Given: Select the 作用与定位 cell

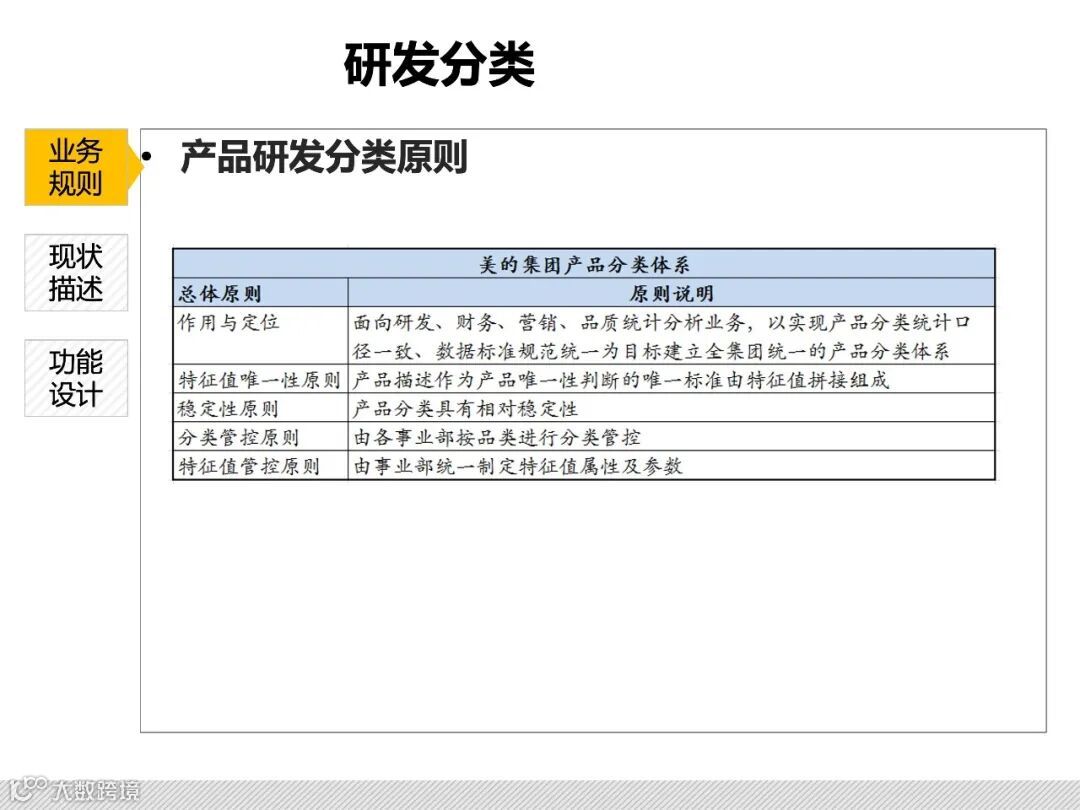Looking at the screenshot, I should coord(261,336).
